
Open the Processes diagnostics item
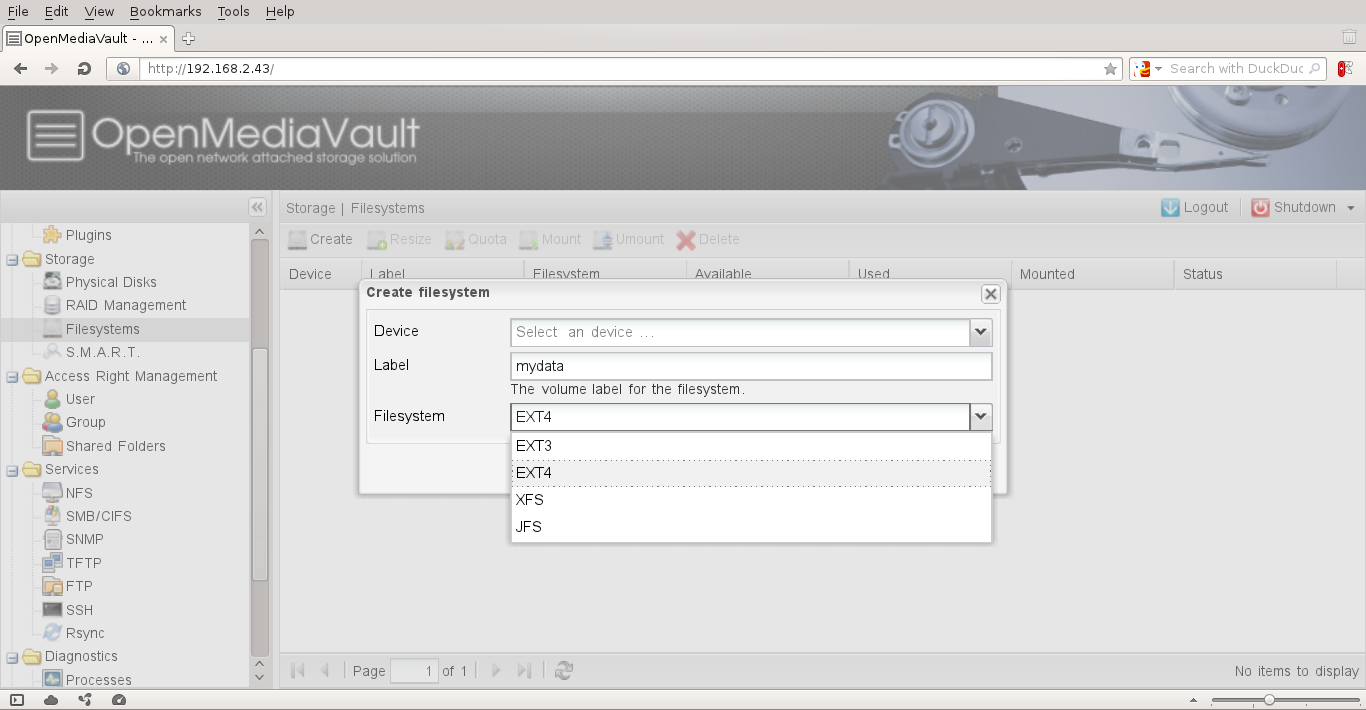tap(98, 680)
